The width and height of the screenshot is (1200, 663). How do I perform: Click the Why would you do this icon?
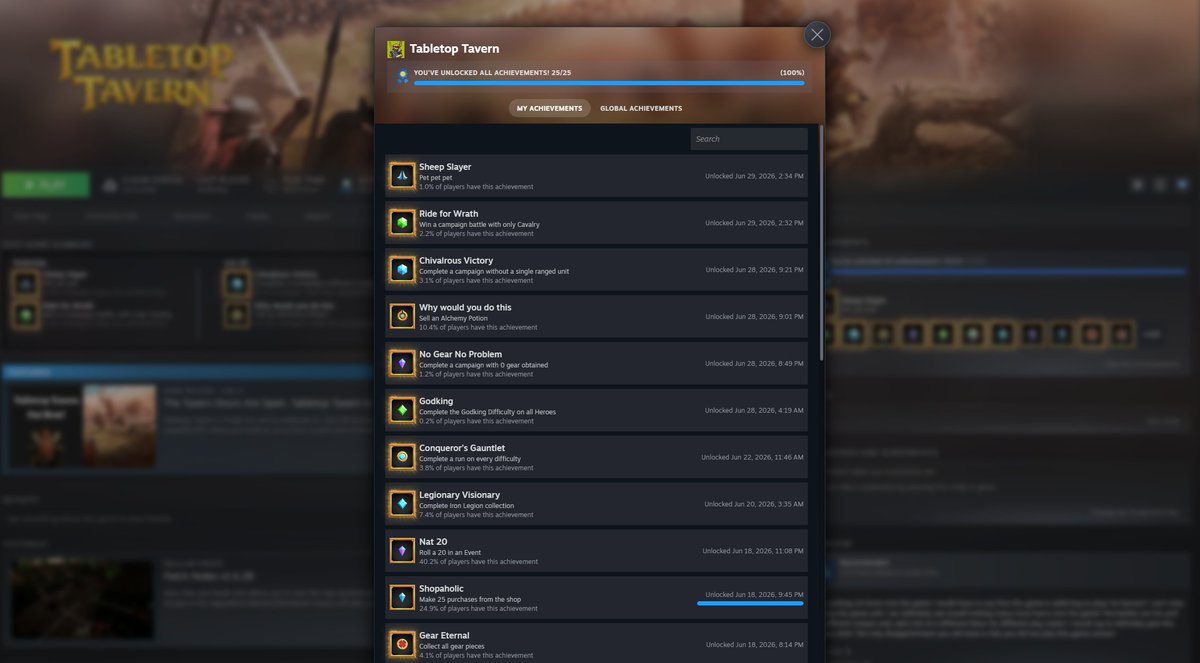click(x=402, y=317)
